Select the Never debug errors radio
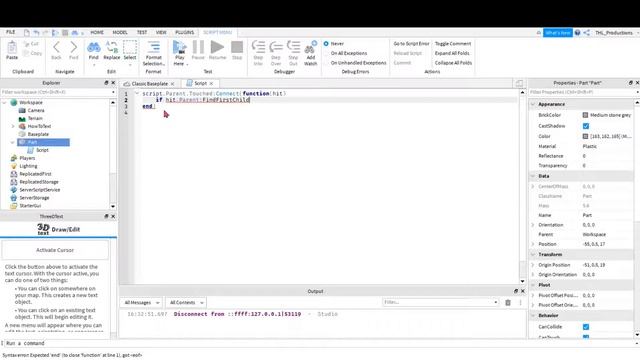Image resolution: width=640 pixels, height=360 pixels. tap(326, 43)
